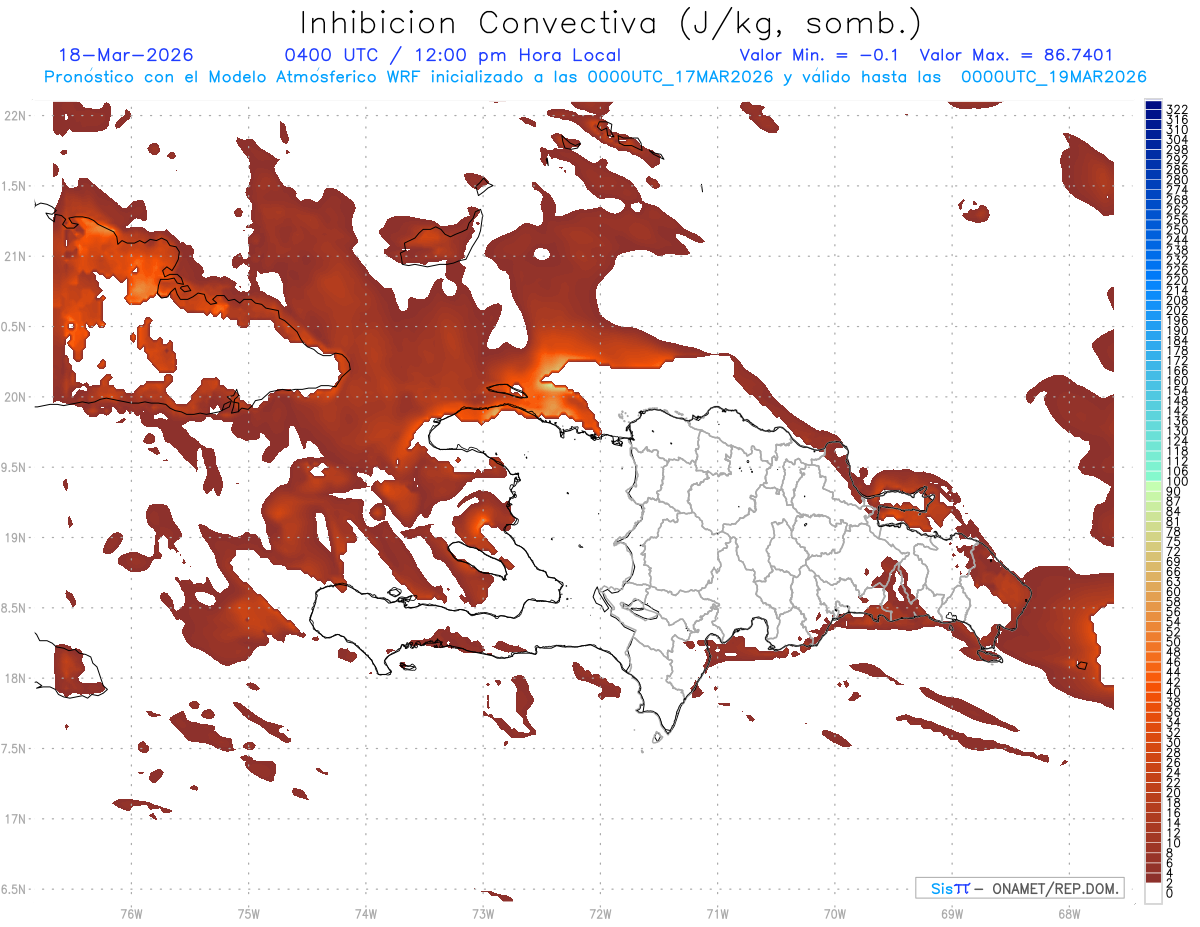1200x927 pixels.
Task: Click the "75W" longitude label
Action: [248, 913]
